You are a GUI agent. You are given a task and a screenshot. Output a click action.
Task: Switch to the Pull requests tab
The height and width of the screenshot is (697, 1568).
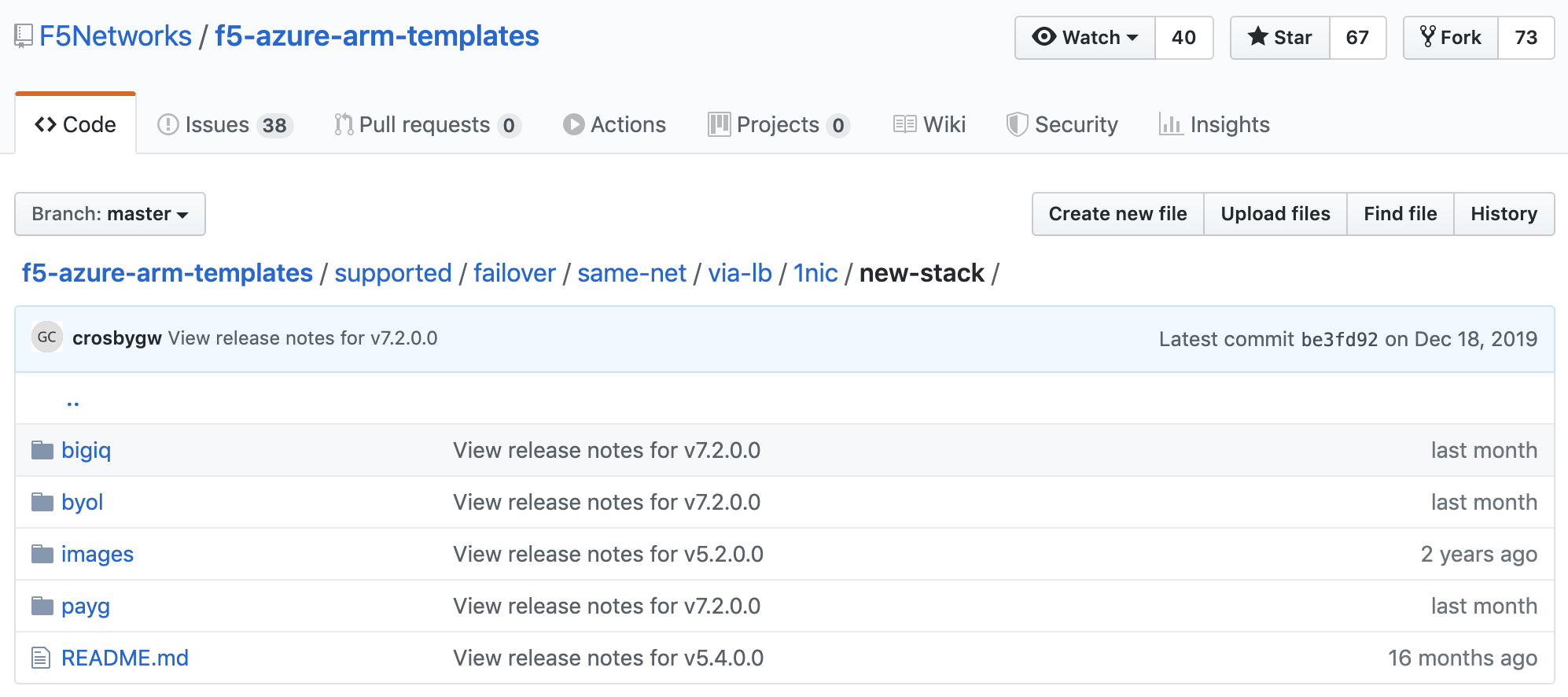click(427, 124)
